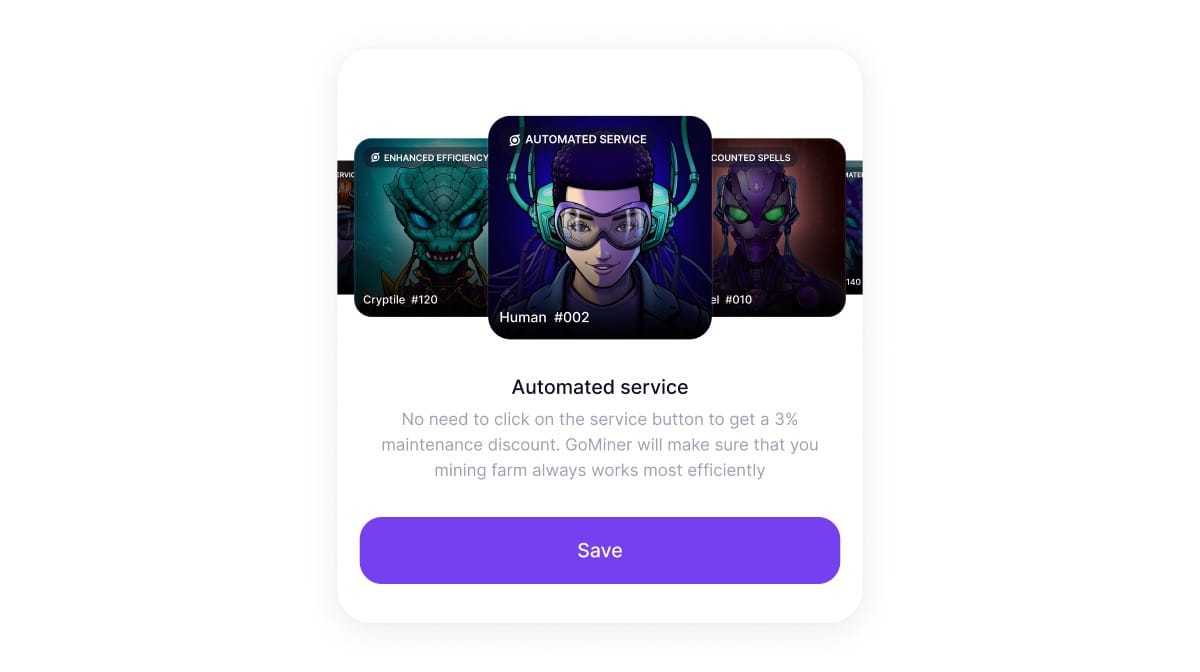Click the cut-off badge on far-left card

(x=346, y=173)
